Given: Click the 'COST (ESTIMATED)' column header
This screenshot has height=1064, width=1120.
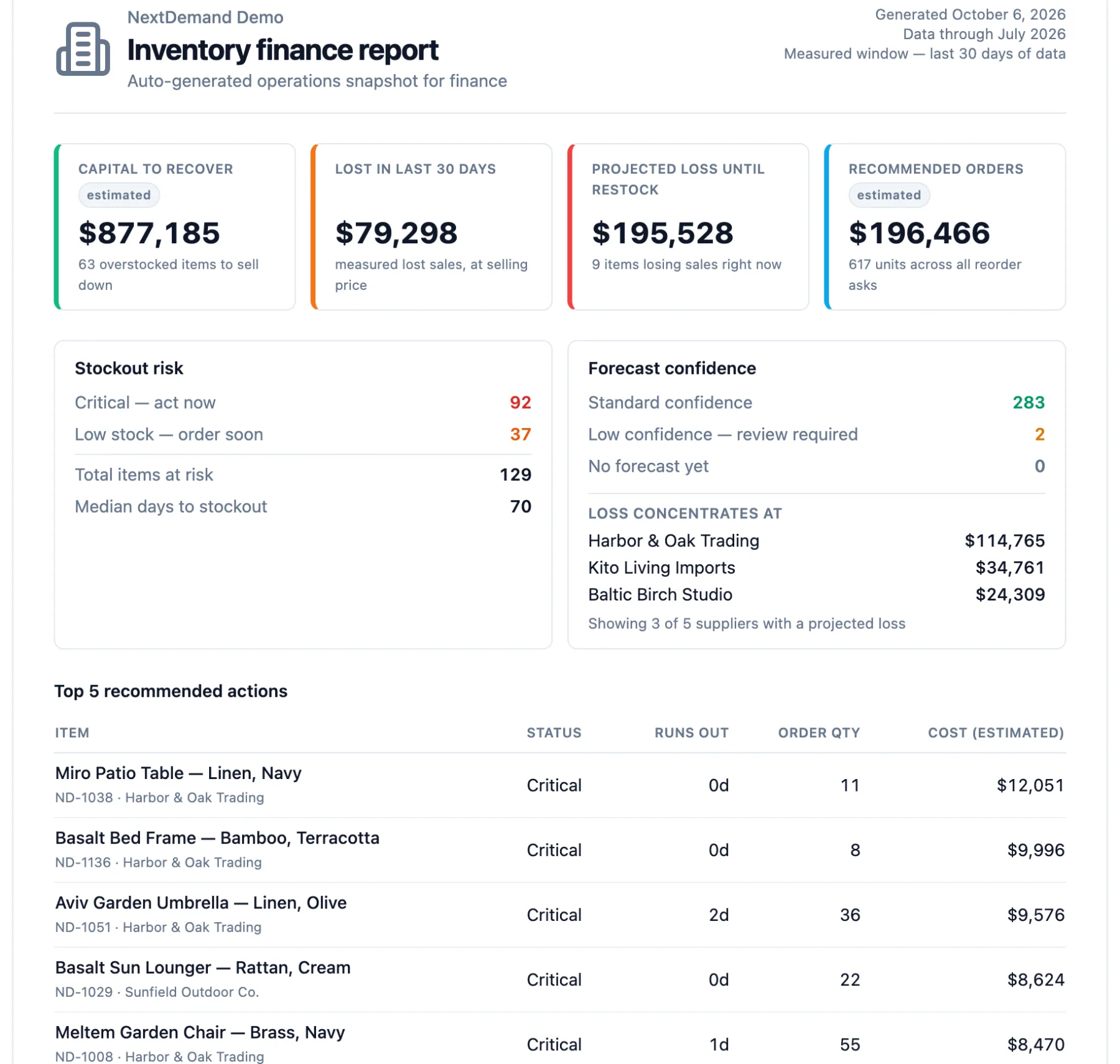Looking at the screenshot, I should point(996,733).
